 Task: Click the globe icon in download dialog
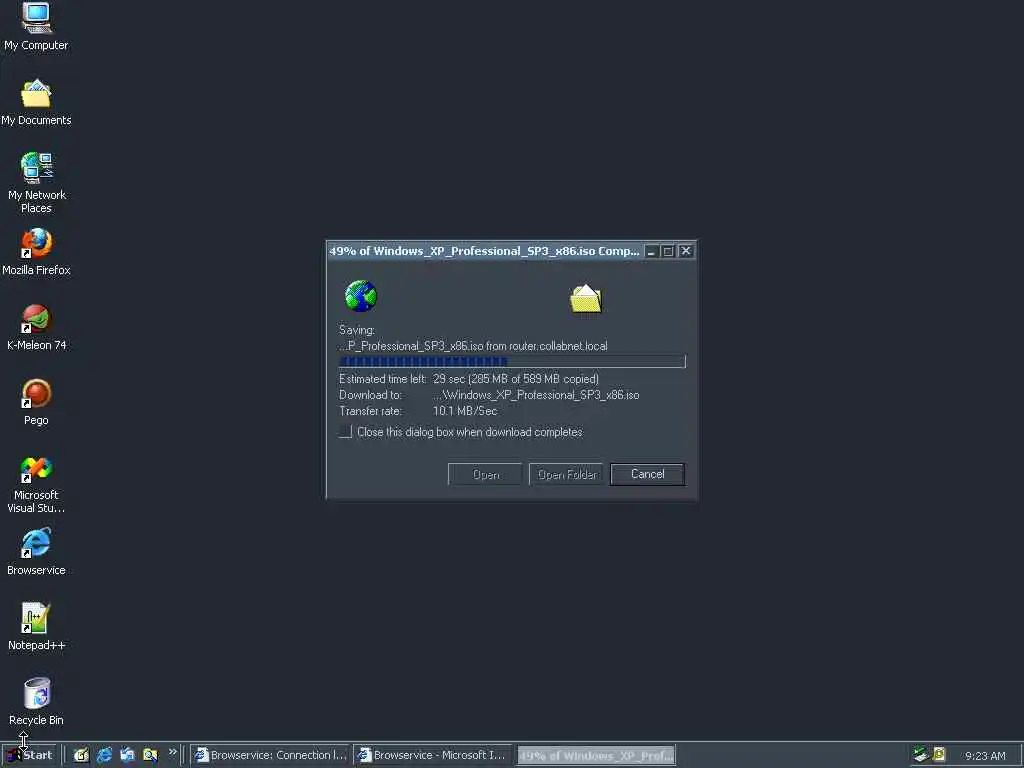tap(360, 296)
